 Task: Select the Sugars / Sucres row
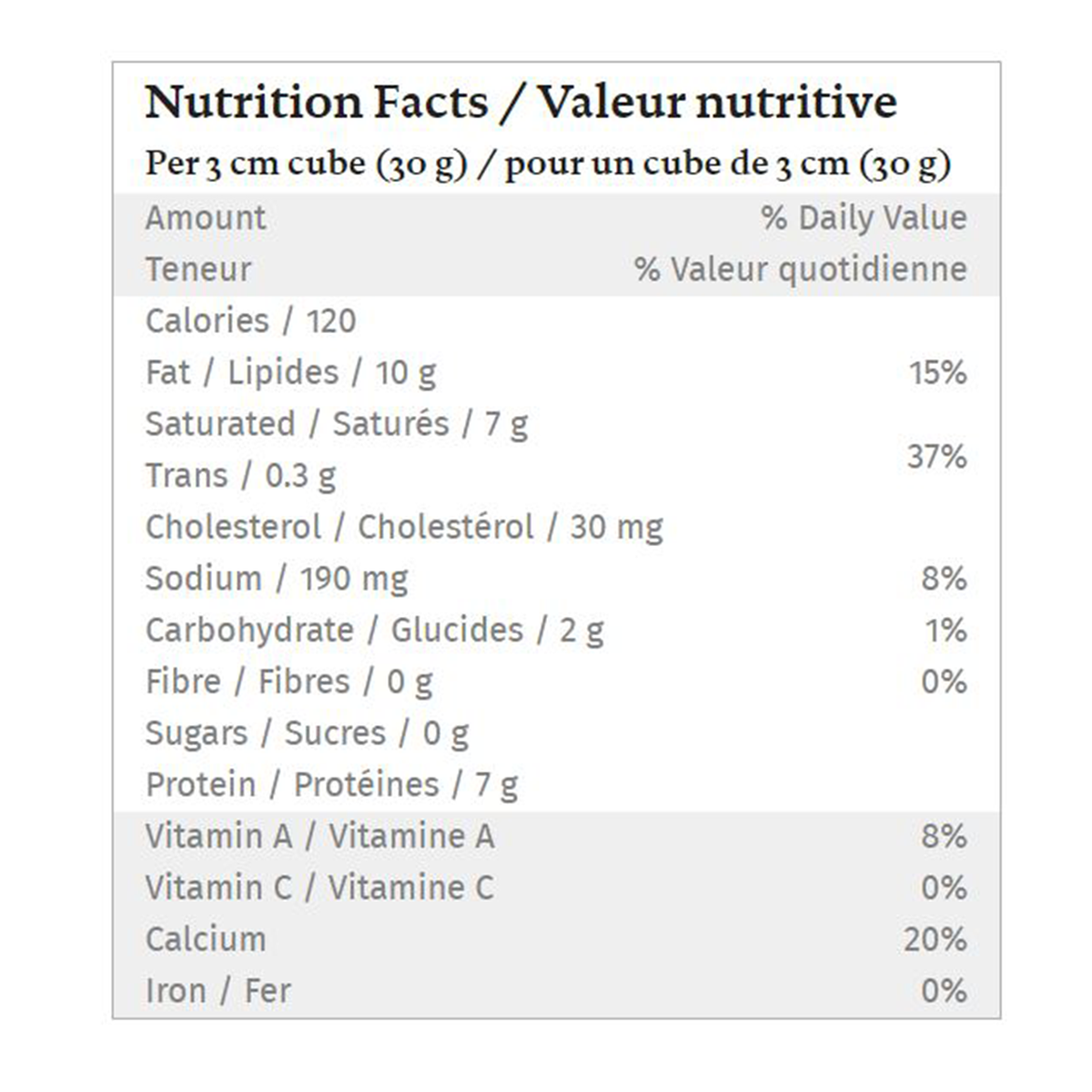point(307,733)
